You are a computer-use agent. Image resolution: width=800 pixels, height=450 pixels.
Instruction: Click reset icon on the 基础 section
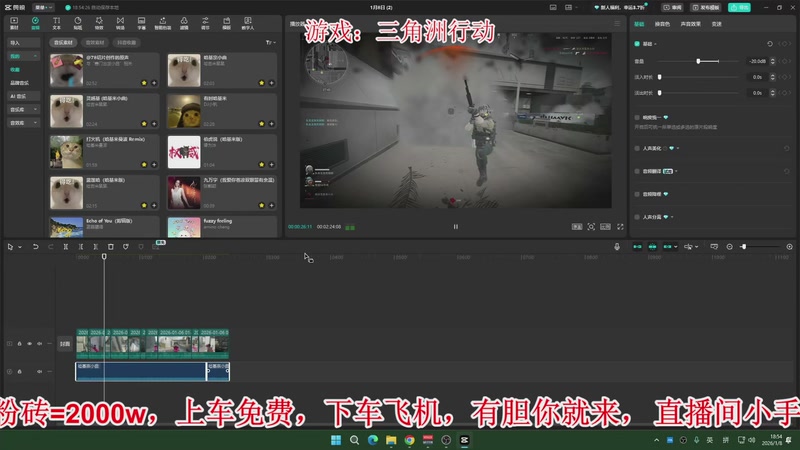coord(770,44)
